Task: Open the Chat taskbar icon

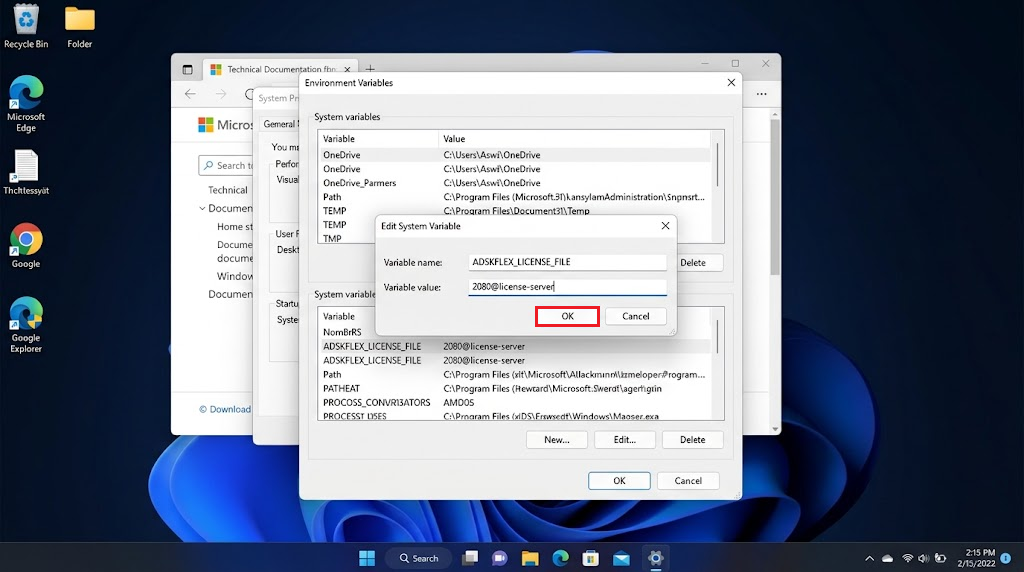Action: (x=500, y=558)
